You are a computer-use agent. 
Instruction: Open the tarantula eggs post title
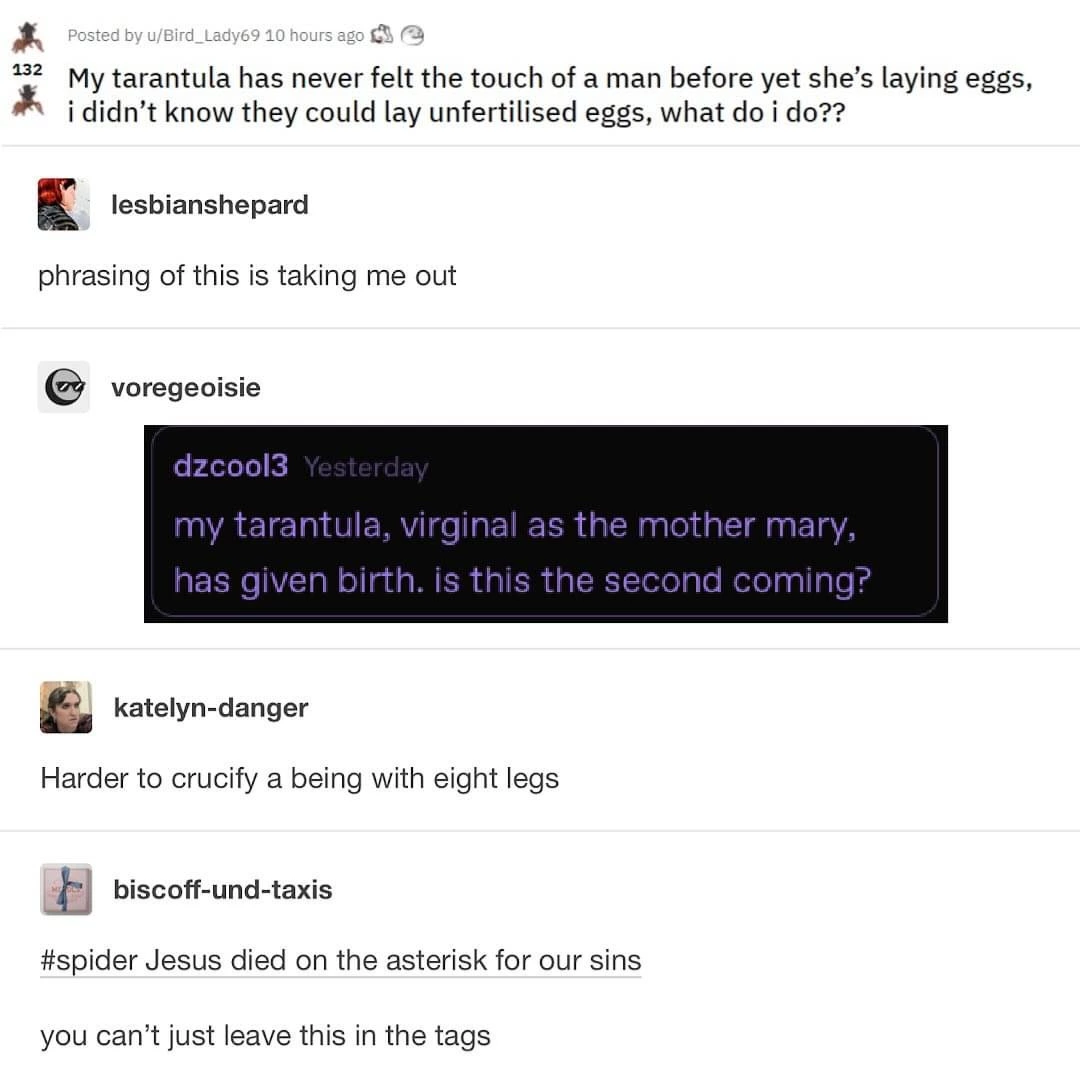coord(550,95)
